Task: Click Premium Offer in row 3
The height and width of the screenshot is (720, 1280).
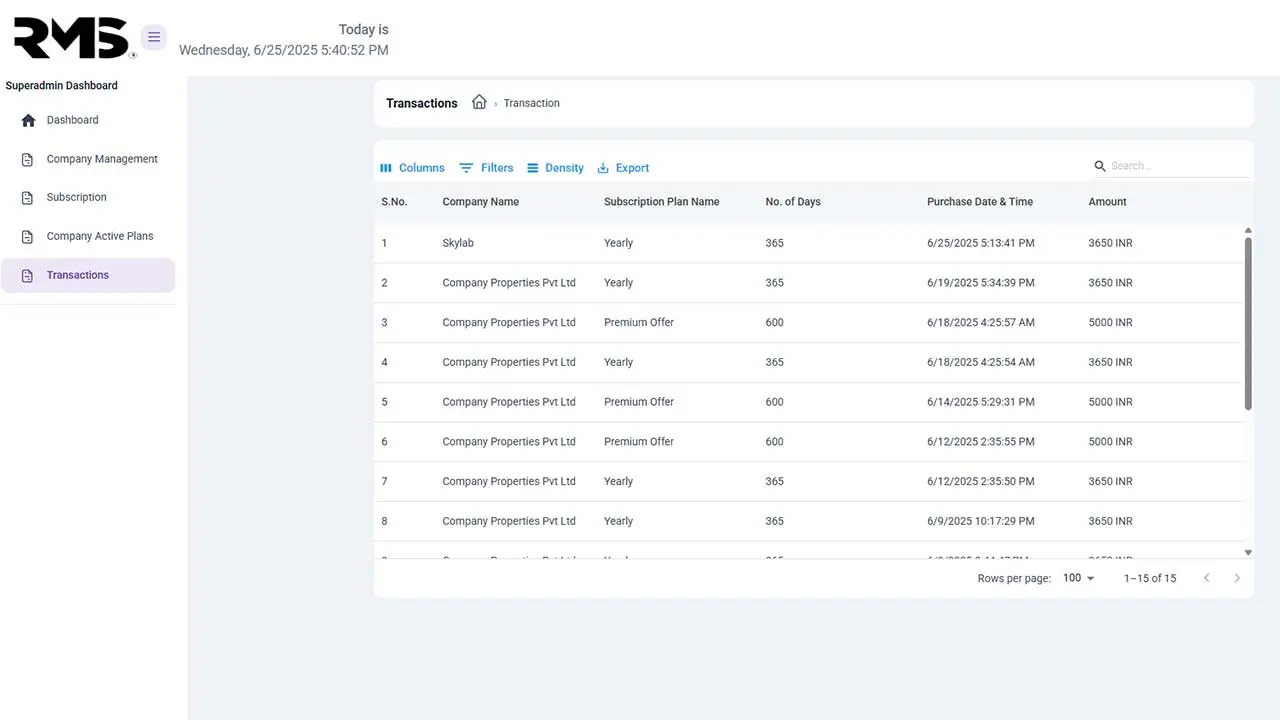Action: pos(639,323)
